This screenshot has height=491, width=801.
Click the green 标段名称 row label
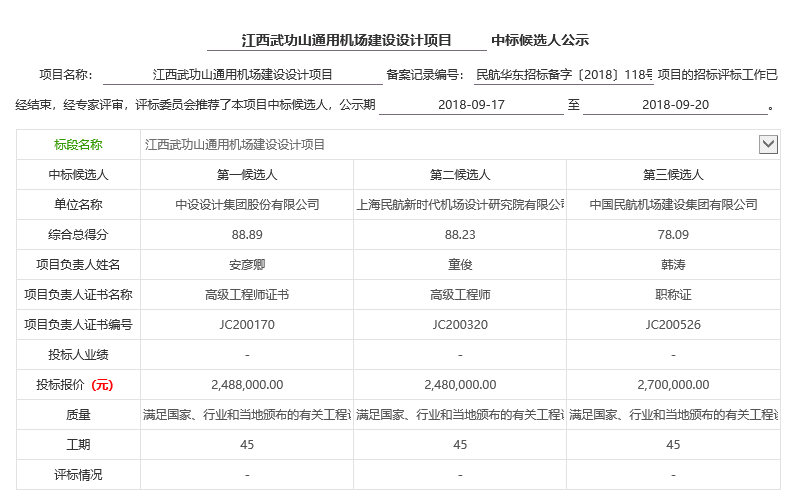78,144
